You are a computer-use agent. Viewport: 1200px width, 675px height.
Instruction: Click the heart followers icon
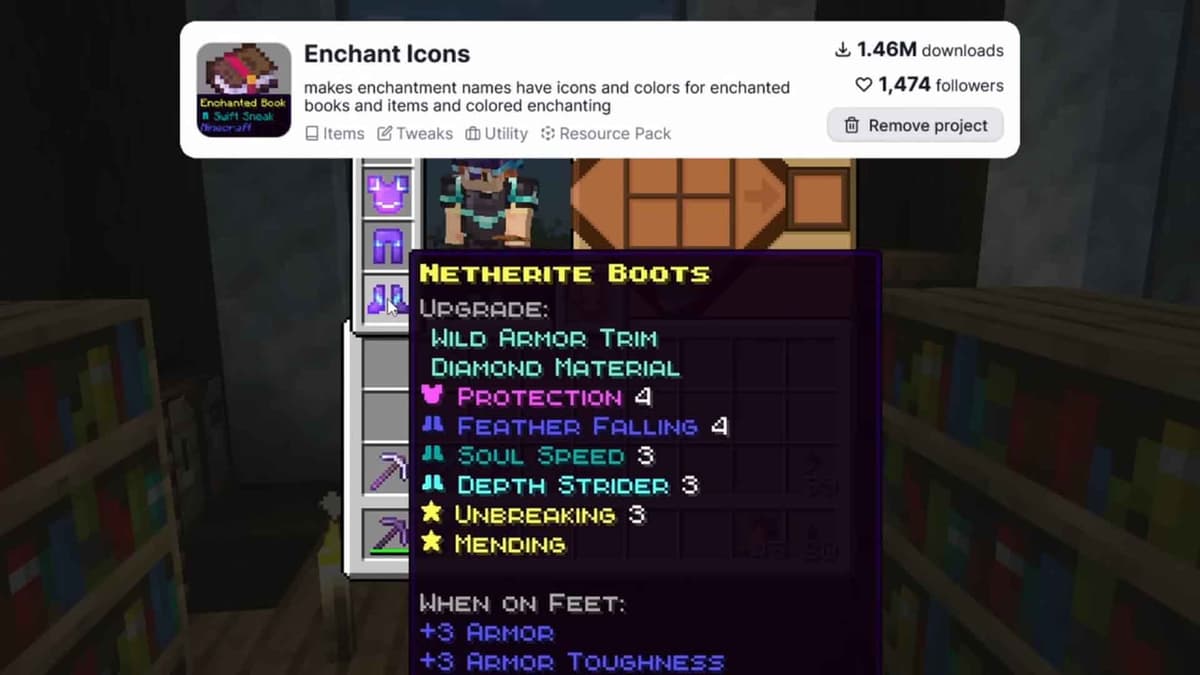click(x=864, y=86)
